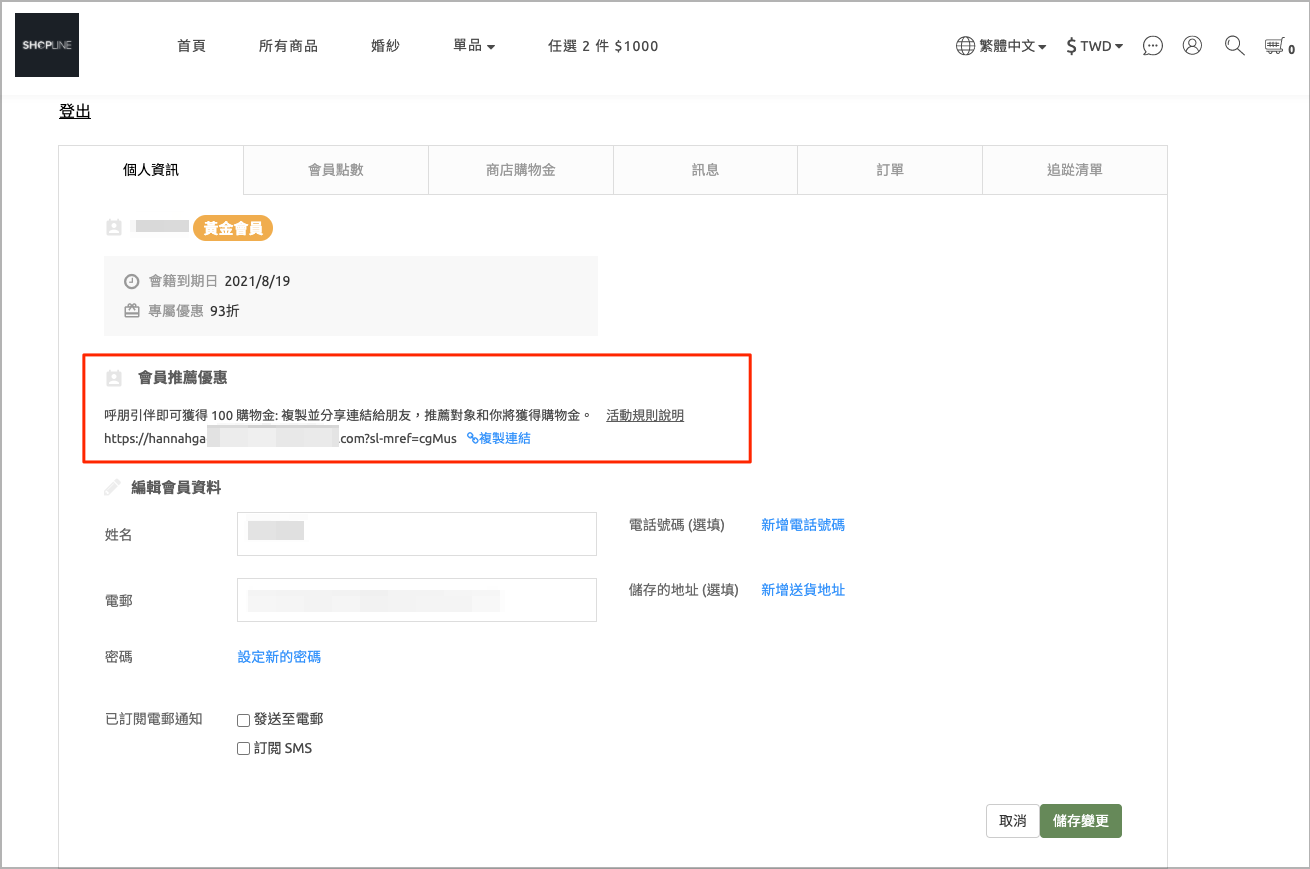Open the shopping cart icon
This screenshot has width=1310, height=869.
[x=1274, y=46]
